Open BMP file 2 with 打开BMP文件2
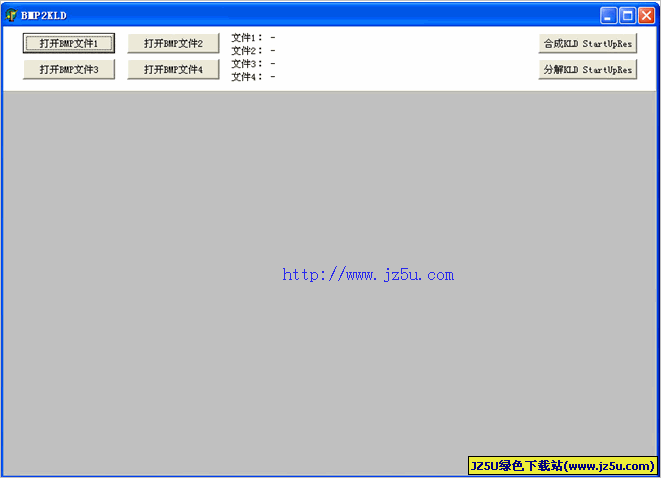The height and width of the screenshot is (478, 661). point(173,43)
